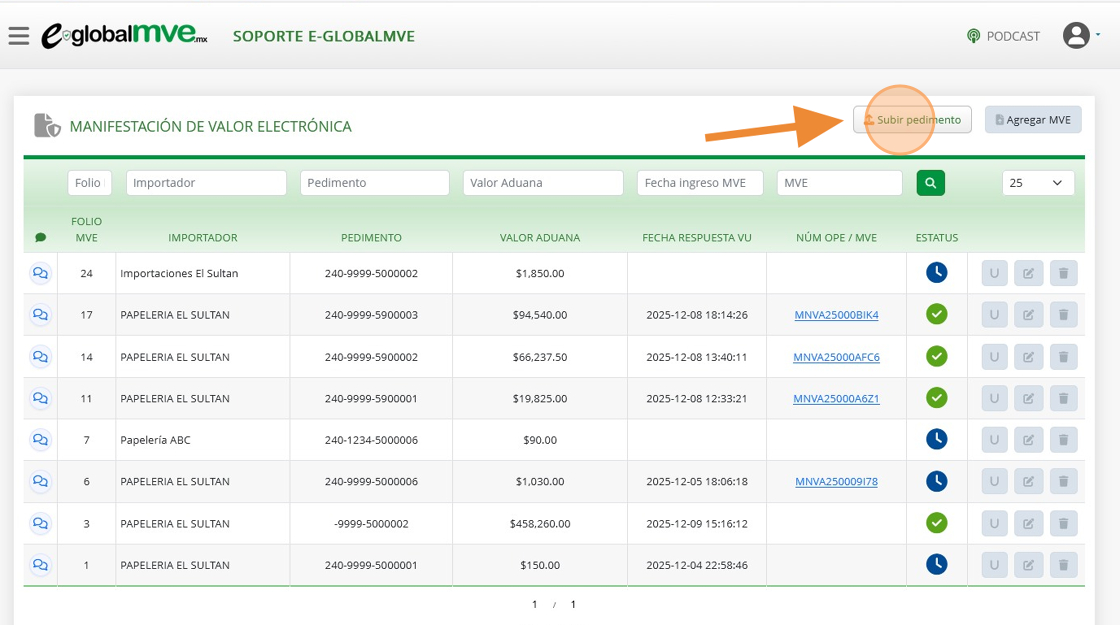The image size is (1120, 625).
Task: Click the U button for folio 17
Action: click(x=994, y=314)
